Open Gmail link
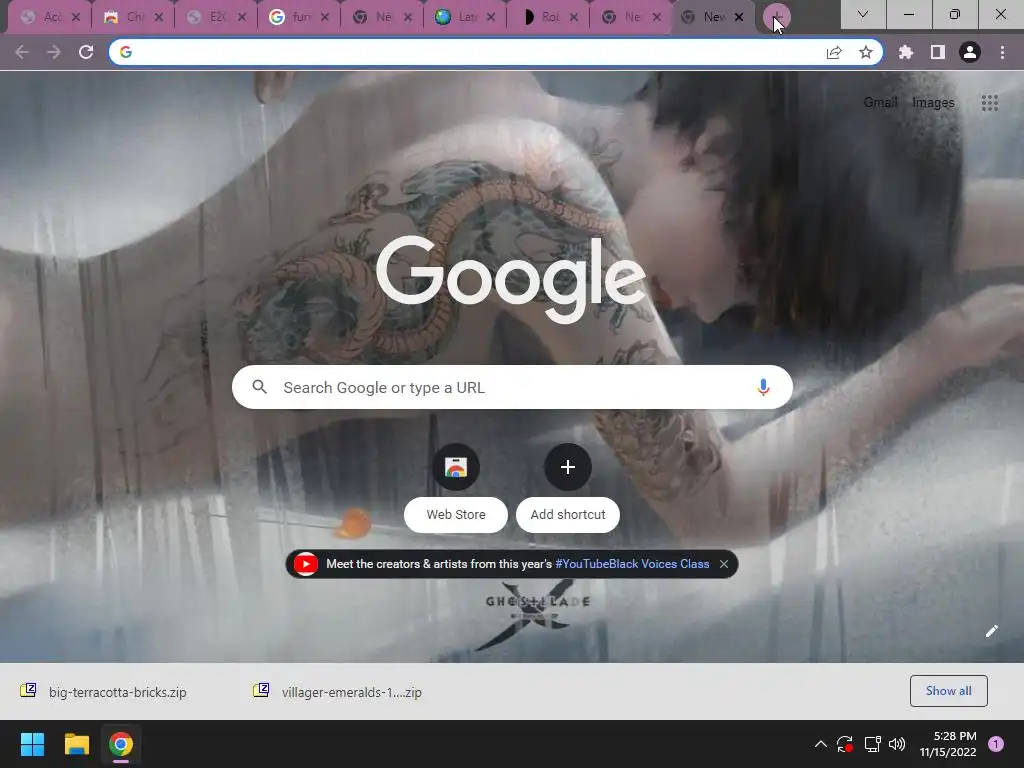Image resolution: width=1024 pixels, height=768 pixels. (x=880, y=103)
